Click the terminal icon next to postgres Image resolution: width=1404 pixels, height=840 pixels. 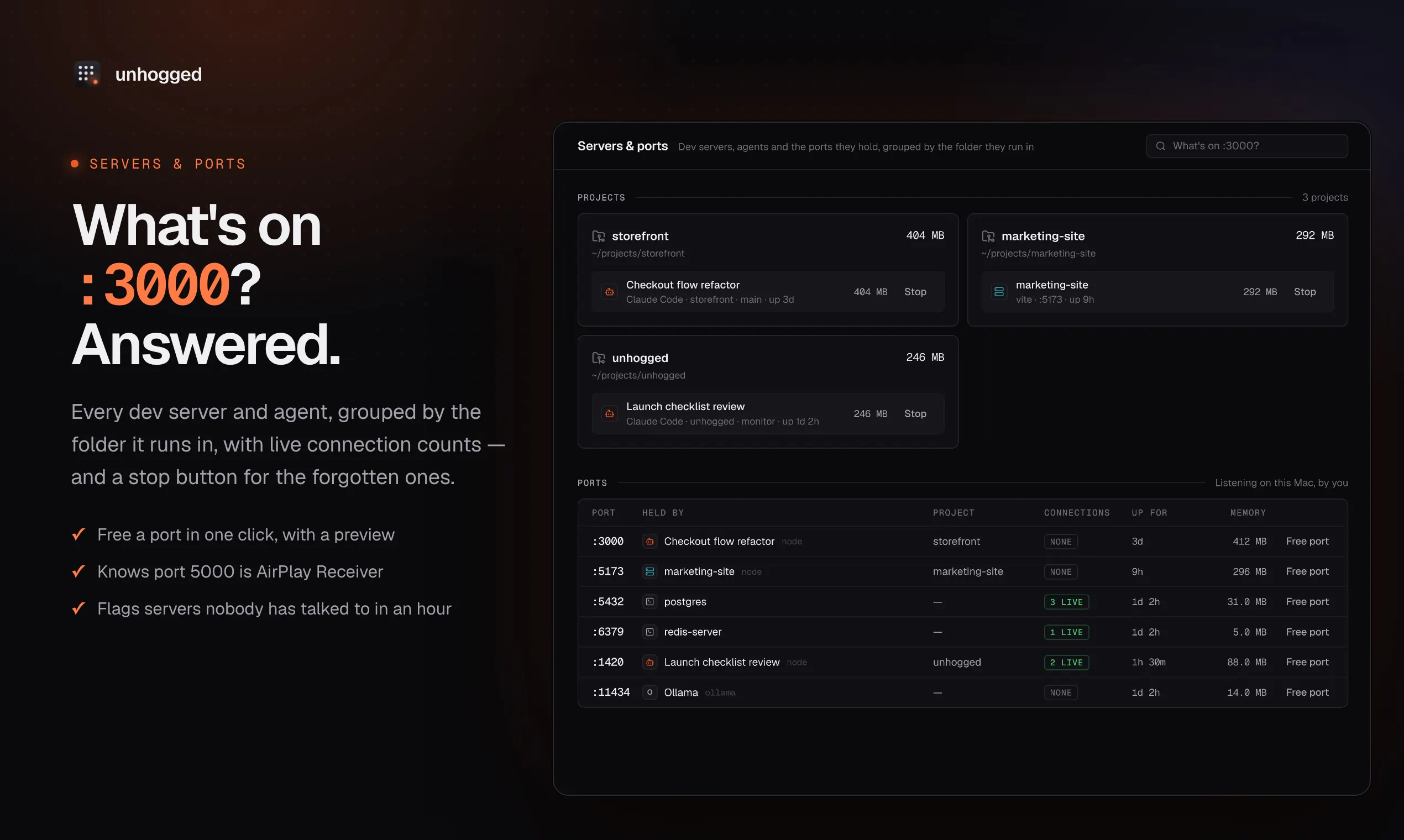650,602
